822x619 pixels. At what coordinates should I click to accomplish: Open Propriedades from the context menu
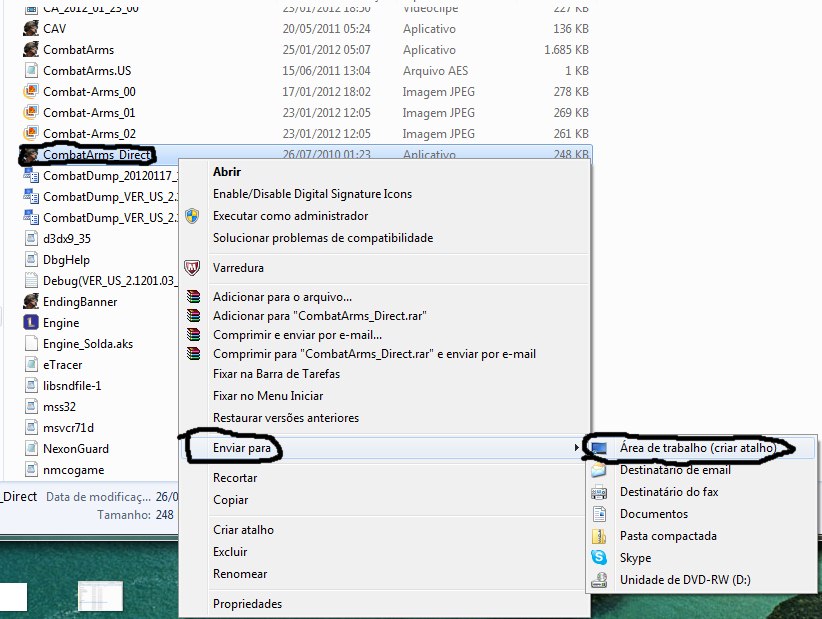tap(247, 604)
